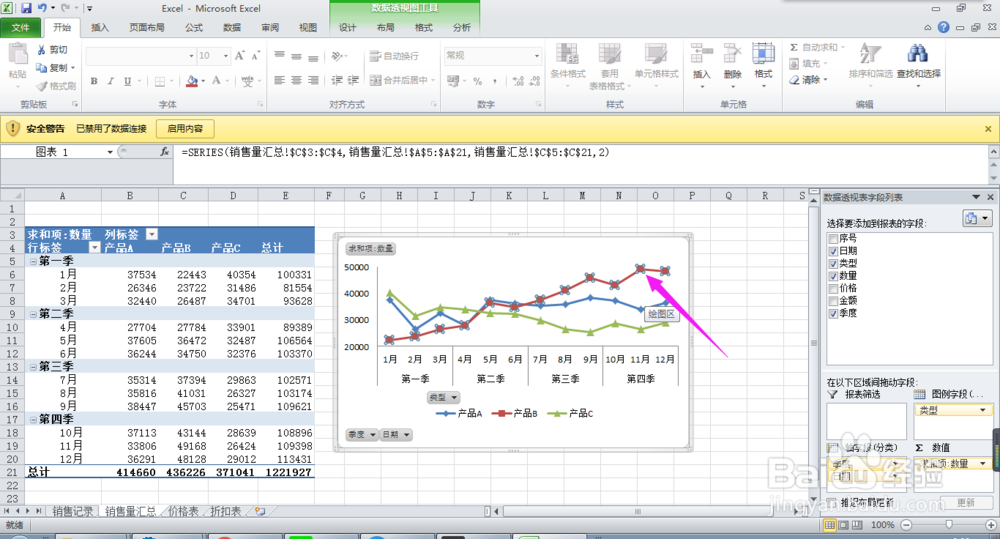
Task: Collapse the 第一季 group in pivot table
Action: pyautogui.click(x=33, y=261)
